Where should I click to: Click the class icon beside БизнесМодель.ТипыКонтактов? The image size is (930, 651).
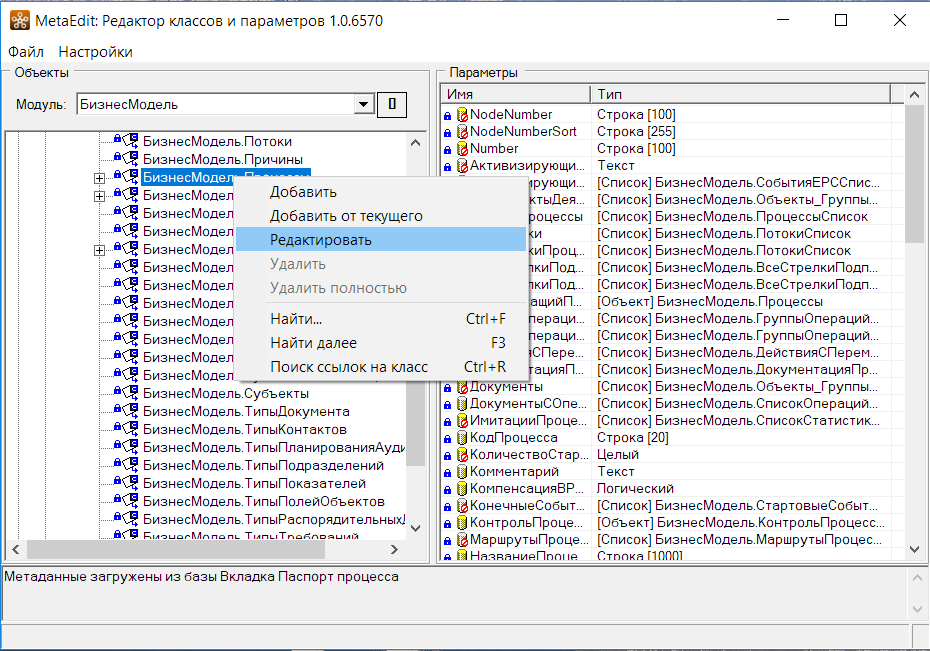(x=131, y=429)
